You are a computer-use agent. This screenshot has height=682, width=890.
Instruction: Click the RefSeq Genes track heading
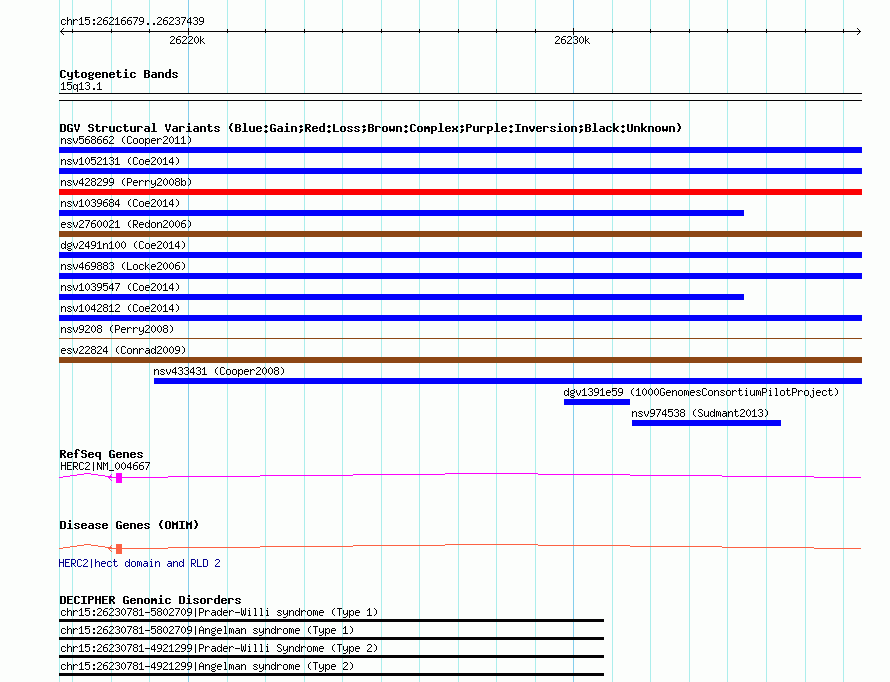(101, 454)
